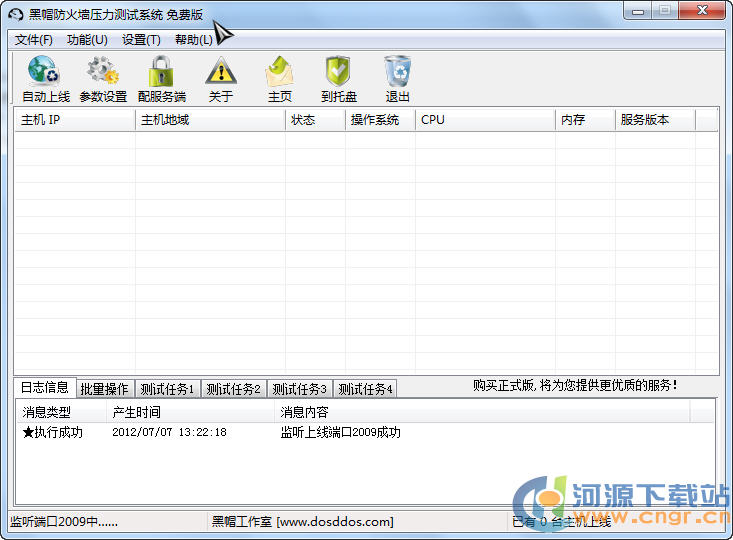
Task: Click 到托盘 shield icon
Action: coord(338,71)
